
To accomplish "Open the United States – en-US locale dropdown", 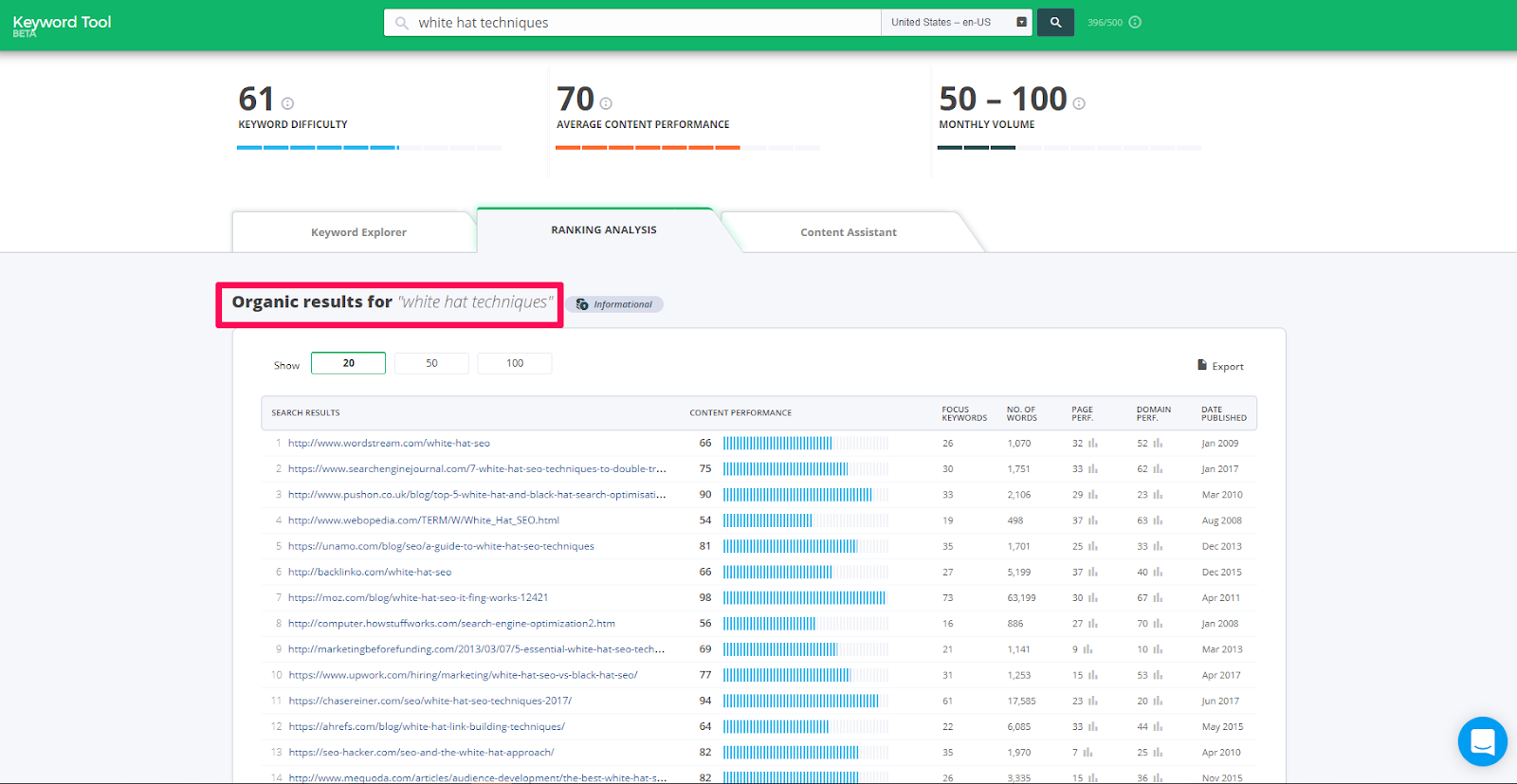I will point(958,23).
